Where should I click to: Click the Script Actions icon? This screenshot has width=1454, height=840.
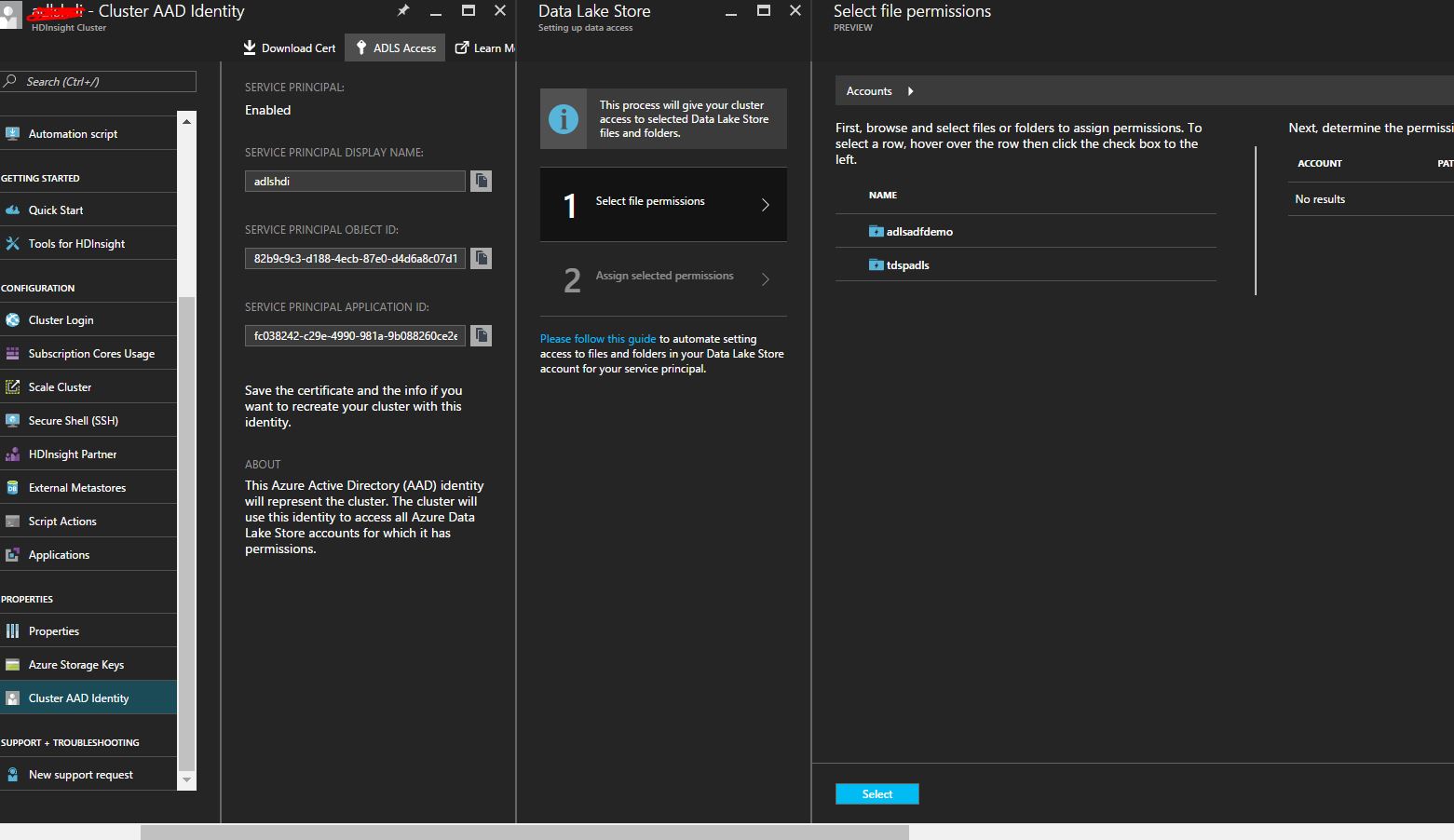12,522
